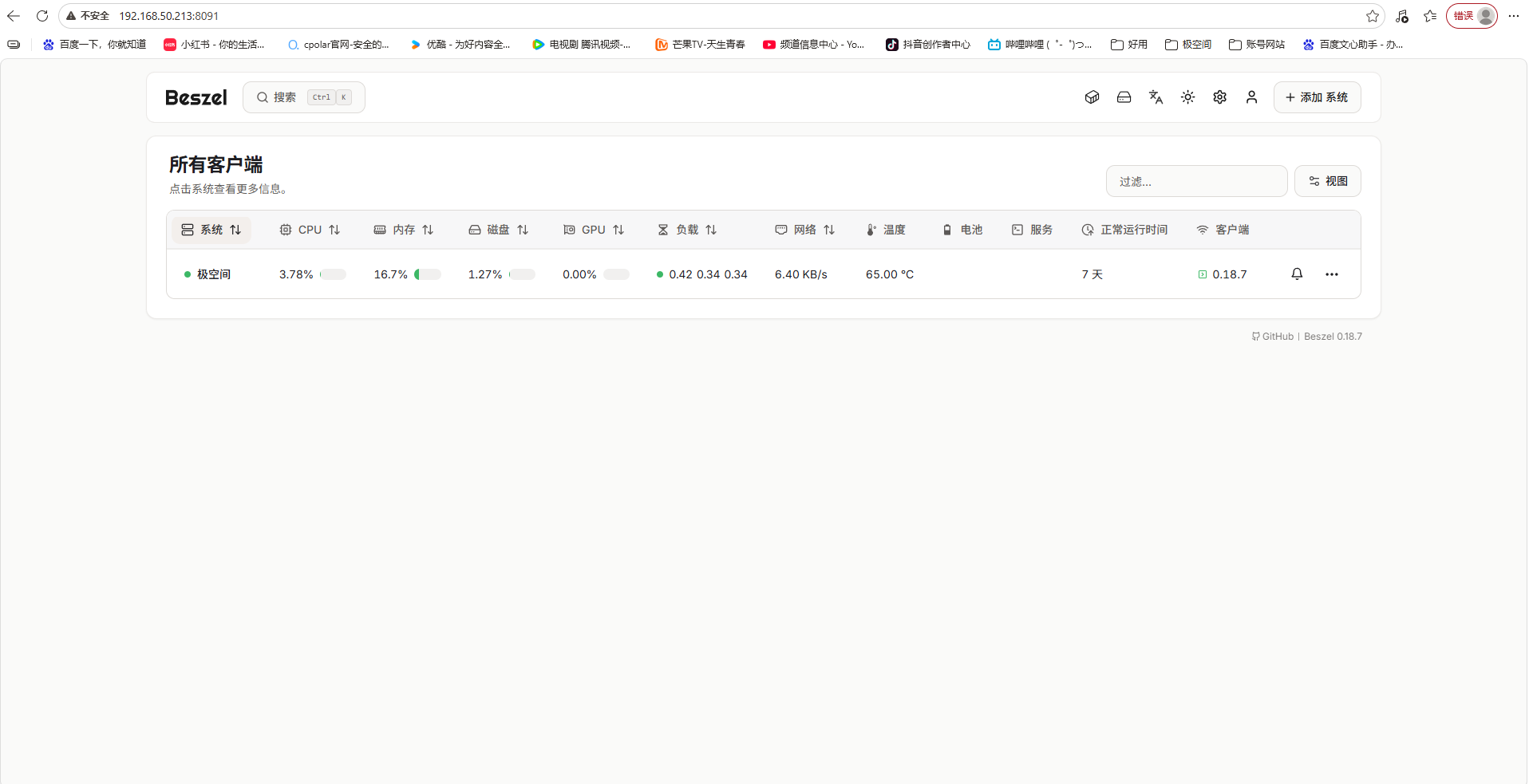The width and height of the screenshot is (1529, 784).
Task: Click the disk drive icon in header
Action: [x=1124, y=97]
